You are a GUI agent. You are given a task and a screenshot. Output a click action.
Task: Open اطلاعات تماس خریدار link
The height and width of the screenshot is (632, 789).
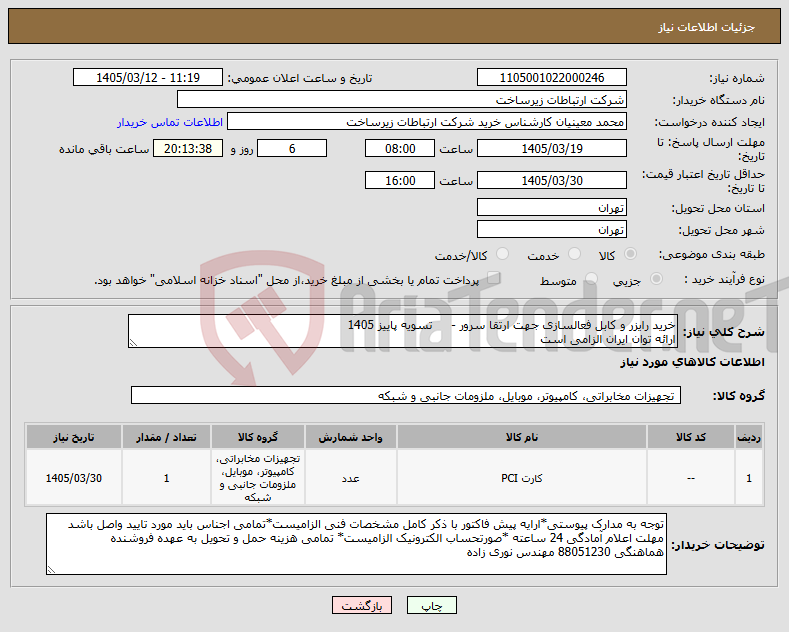pyautogui.click(x=170, y=122)
